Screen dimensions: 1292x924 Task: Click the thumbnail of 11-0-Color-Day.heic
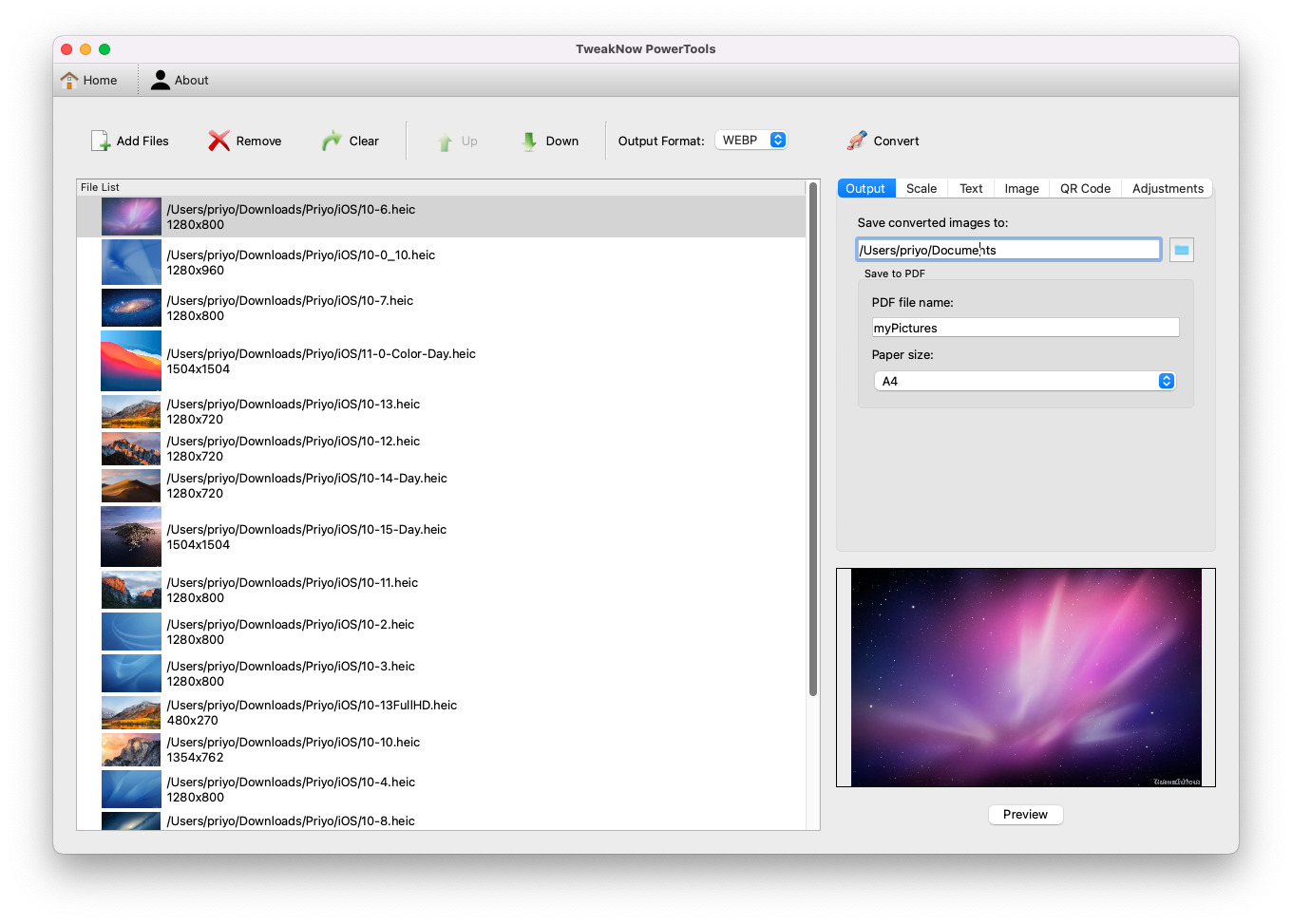coord(130,361)
